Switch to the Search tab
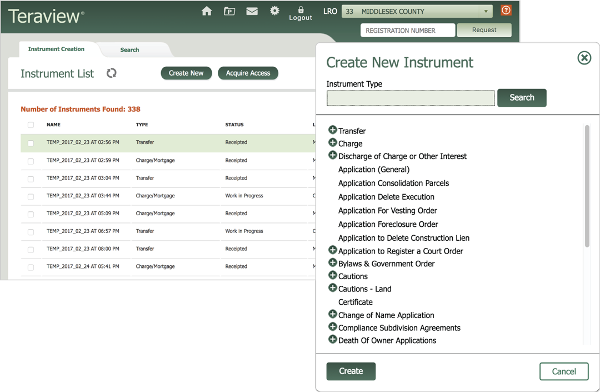 coord(130,50)
